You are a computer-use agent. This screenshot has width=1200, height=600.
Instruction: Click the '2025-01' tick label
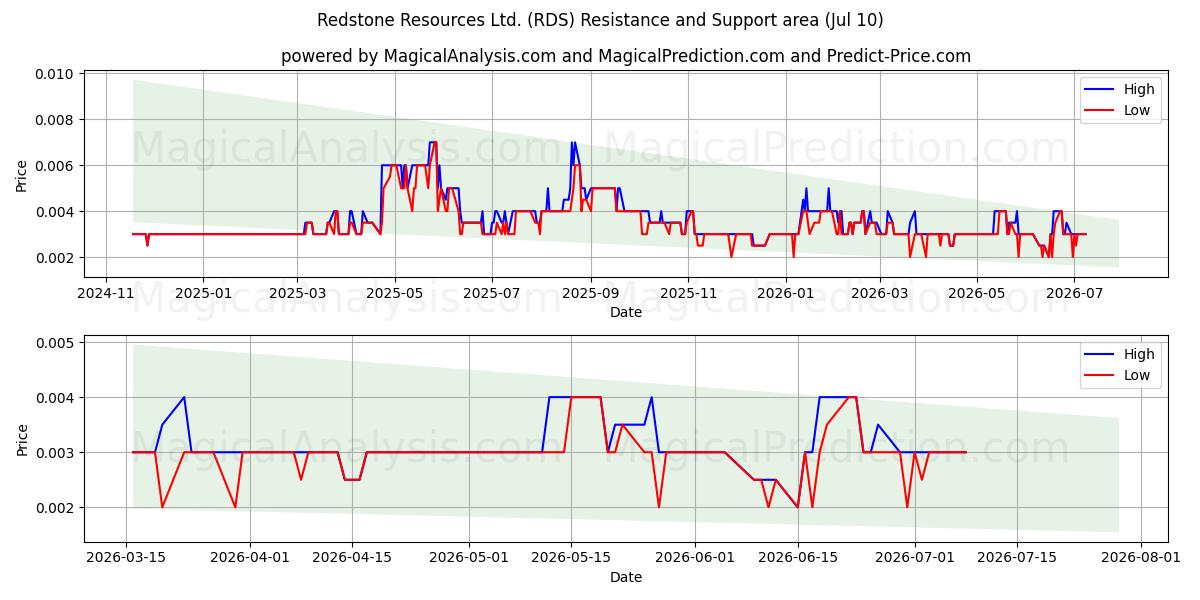pyautogui.click(x=203, y=293)
